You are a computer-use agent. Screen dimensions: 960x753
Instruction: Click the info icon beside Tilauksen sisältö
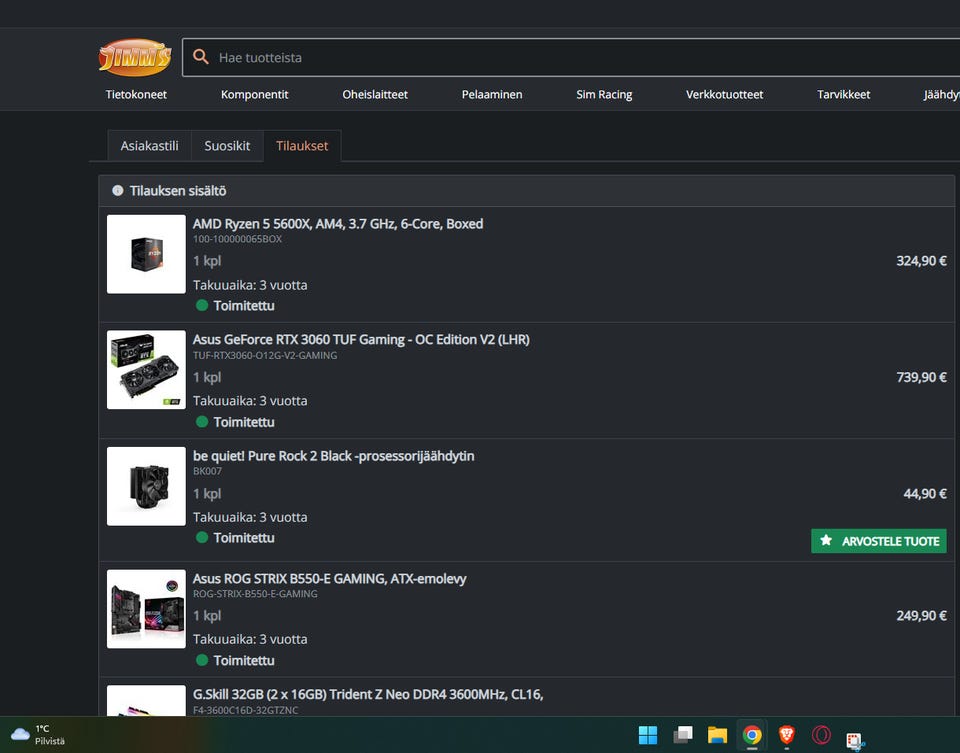pyautogui.click(x=118, y=190)
